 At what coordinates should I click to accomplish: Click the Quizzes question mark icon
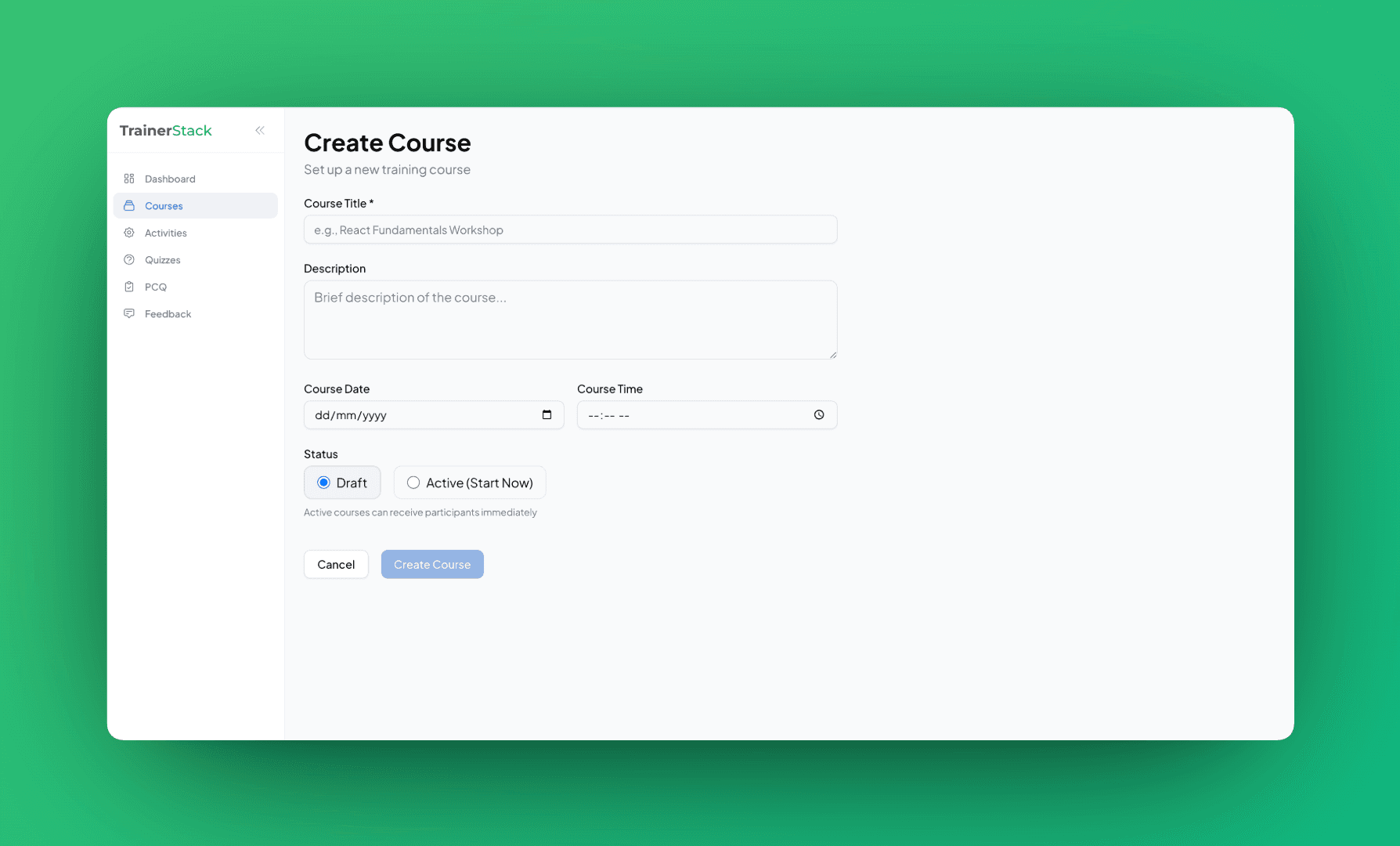tap(129, 259)
